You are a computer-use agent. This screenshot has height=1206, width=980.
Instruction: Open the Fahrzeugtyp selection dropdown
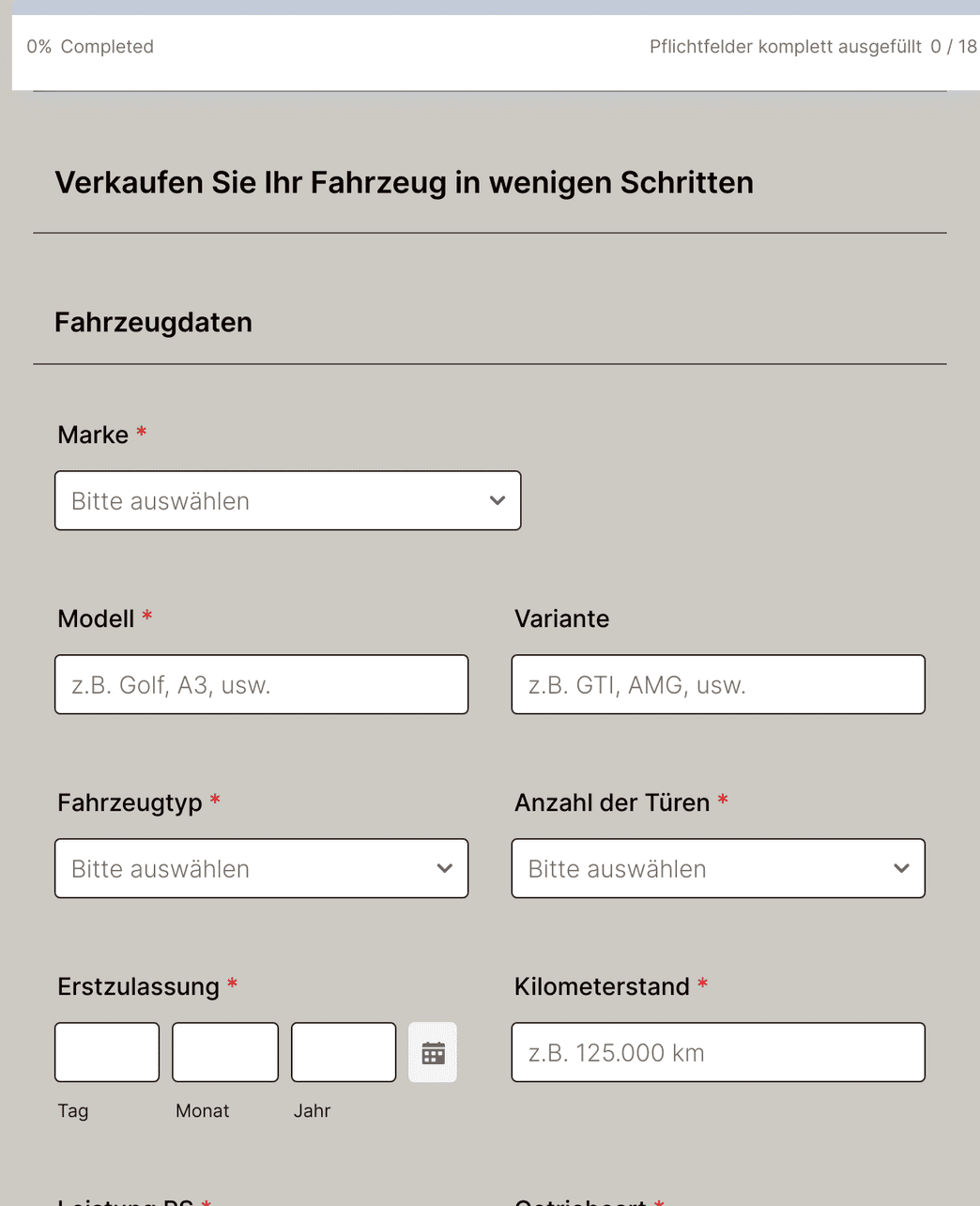point(261,868)
